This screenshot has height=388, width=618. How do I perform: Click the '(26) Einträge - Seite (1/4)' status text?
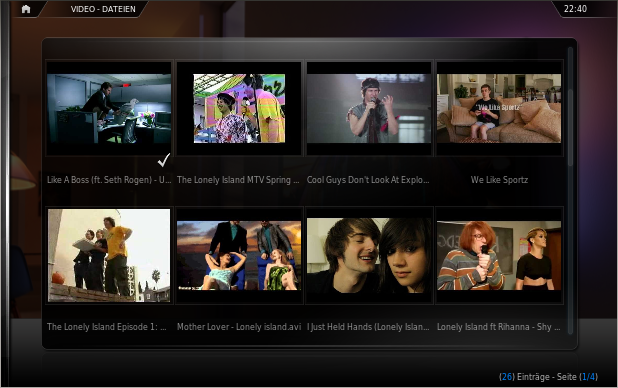[548, 377]
